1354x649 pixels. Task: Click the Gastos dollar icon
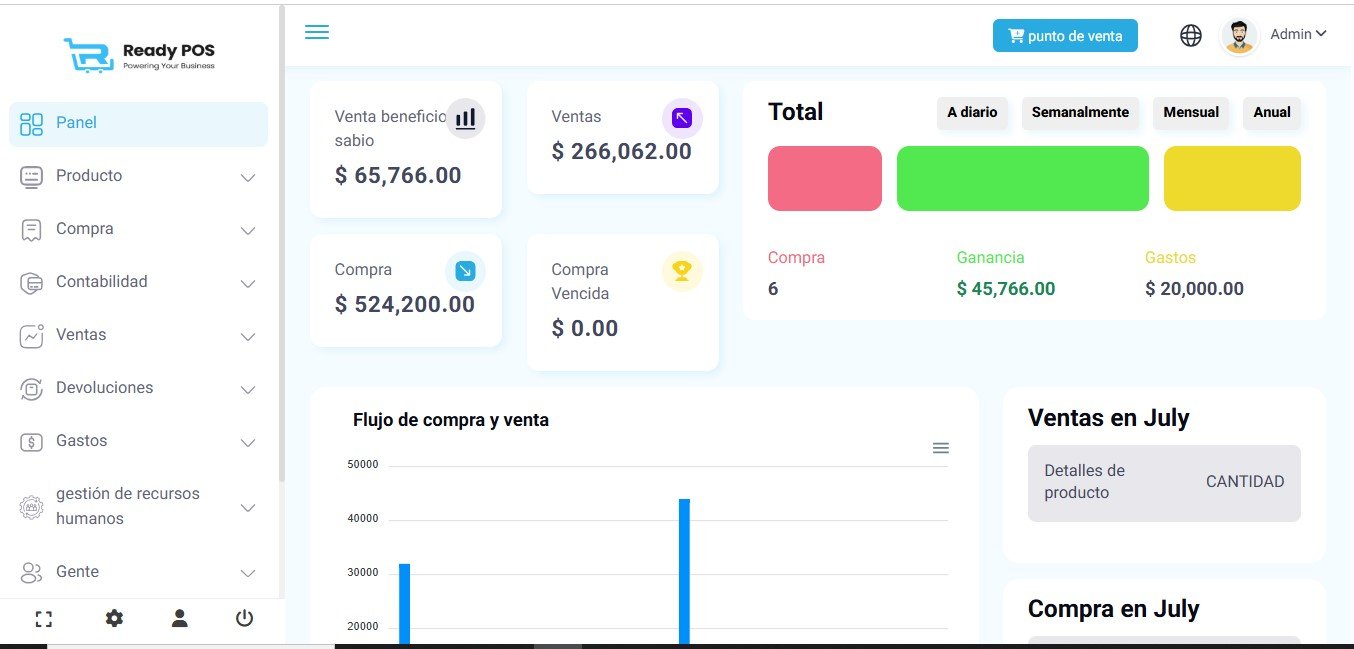pos(29,441)
